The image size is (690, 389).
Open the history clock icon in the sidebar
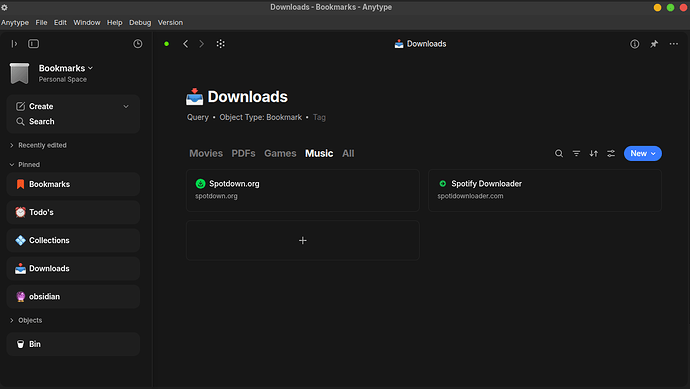tap(138, 44)
